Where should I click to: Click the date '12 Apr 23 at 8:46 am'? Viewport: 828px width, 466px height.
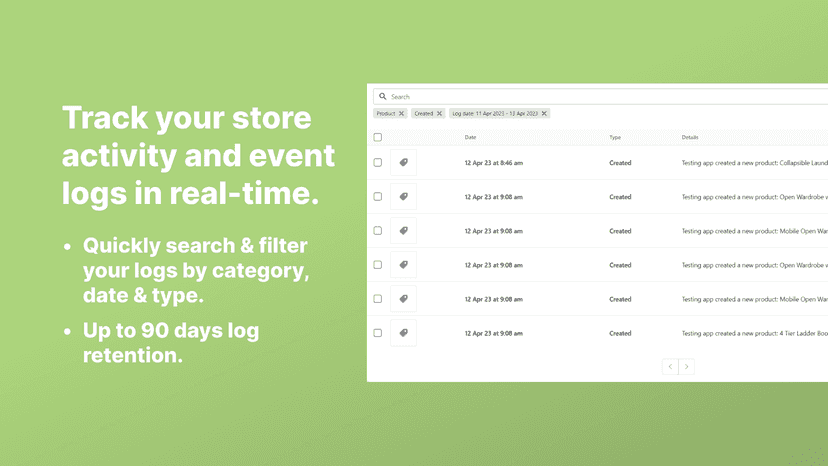494,163
